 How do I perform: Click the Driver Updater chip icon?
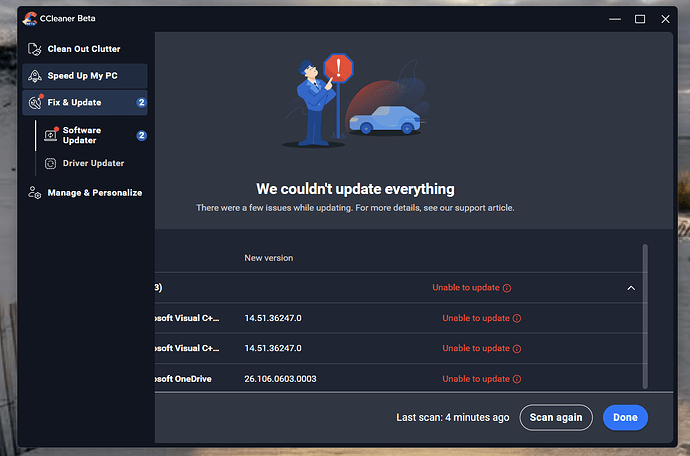(x=51, y=163)
